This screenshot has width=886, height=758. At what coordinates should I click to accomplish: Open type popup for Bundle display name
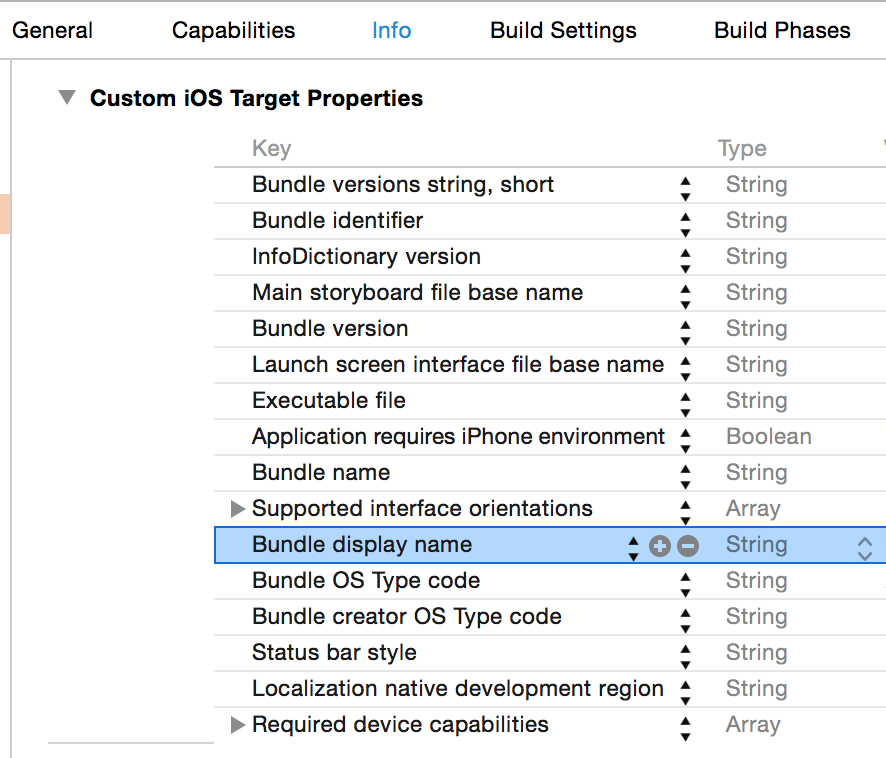point(865,546)
